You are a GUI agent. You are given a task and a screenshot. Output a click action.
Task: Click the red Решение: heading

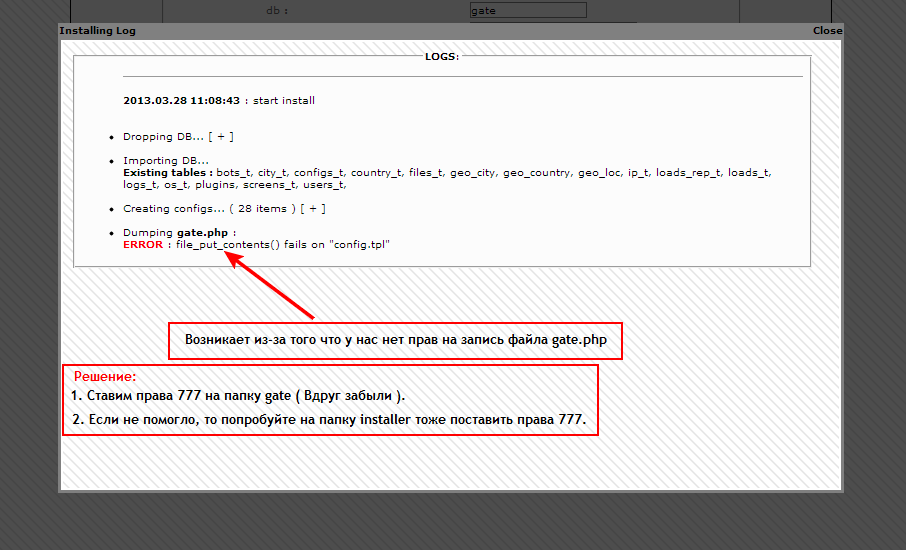pos(104,377)
